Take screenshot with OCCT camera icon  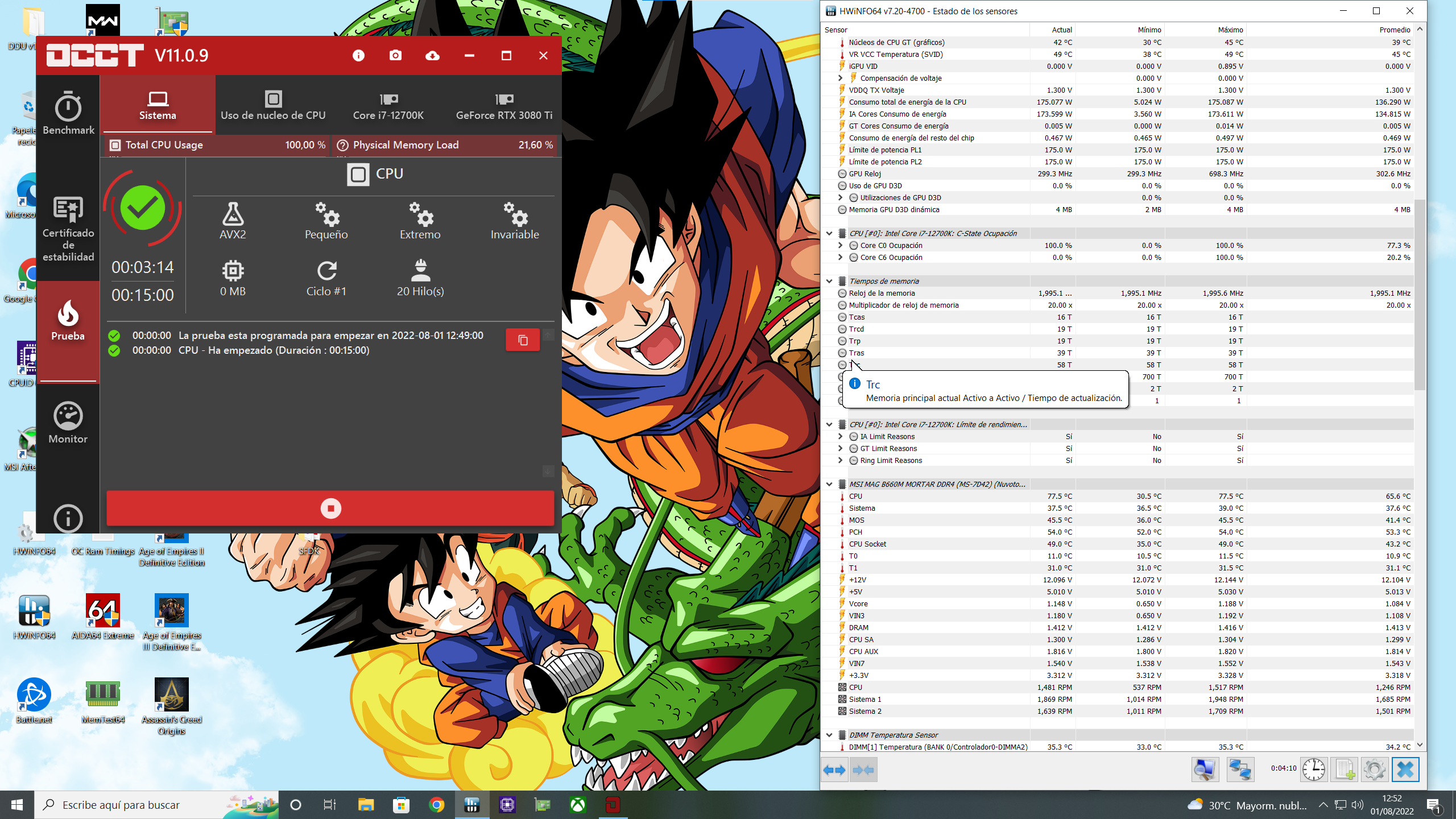(x=395, y=55)
